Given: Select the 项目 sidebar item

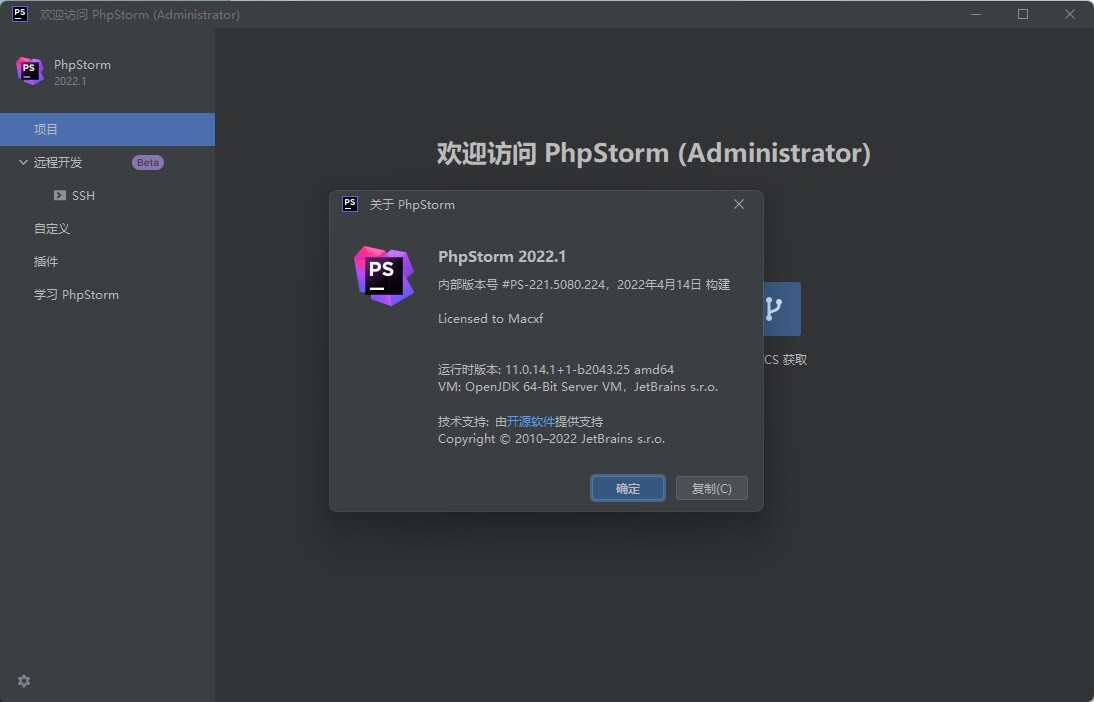Looking at the screenshot, I should click(107, 129).
